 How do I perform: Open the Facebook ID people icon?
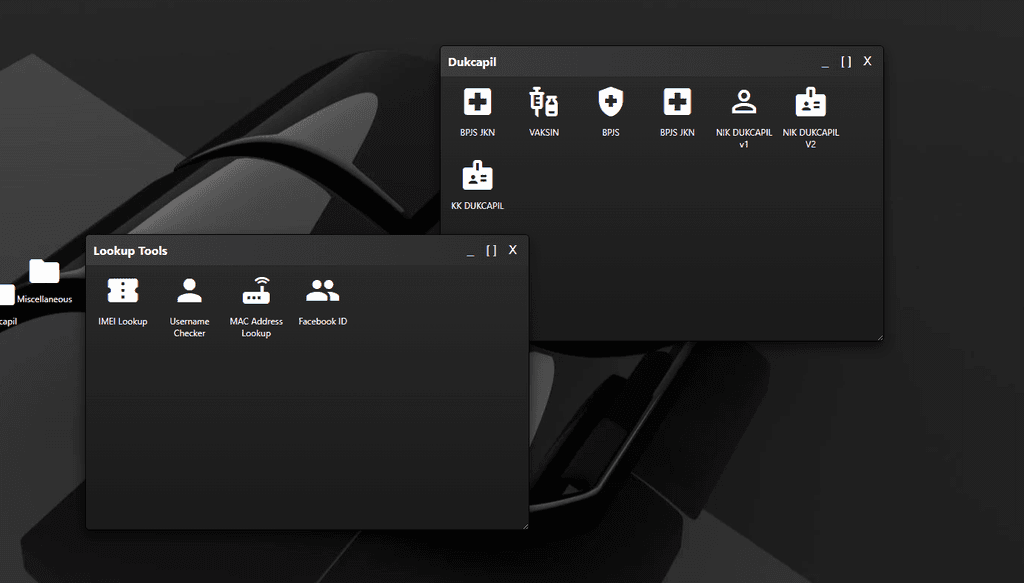point(323,291)
